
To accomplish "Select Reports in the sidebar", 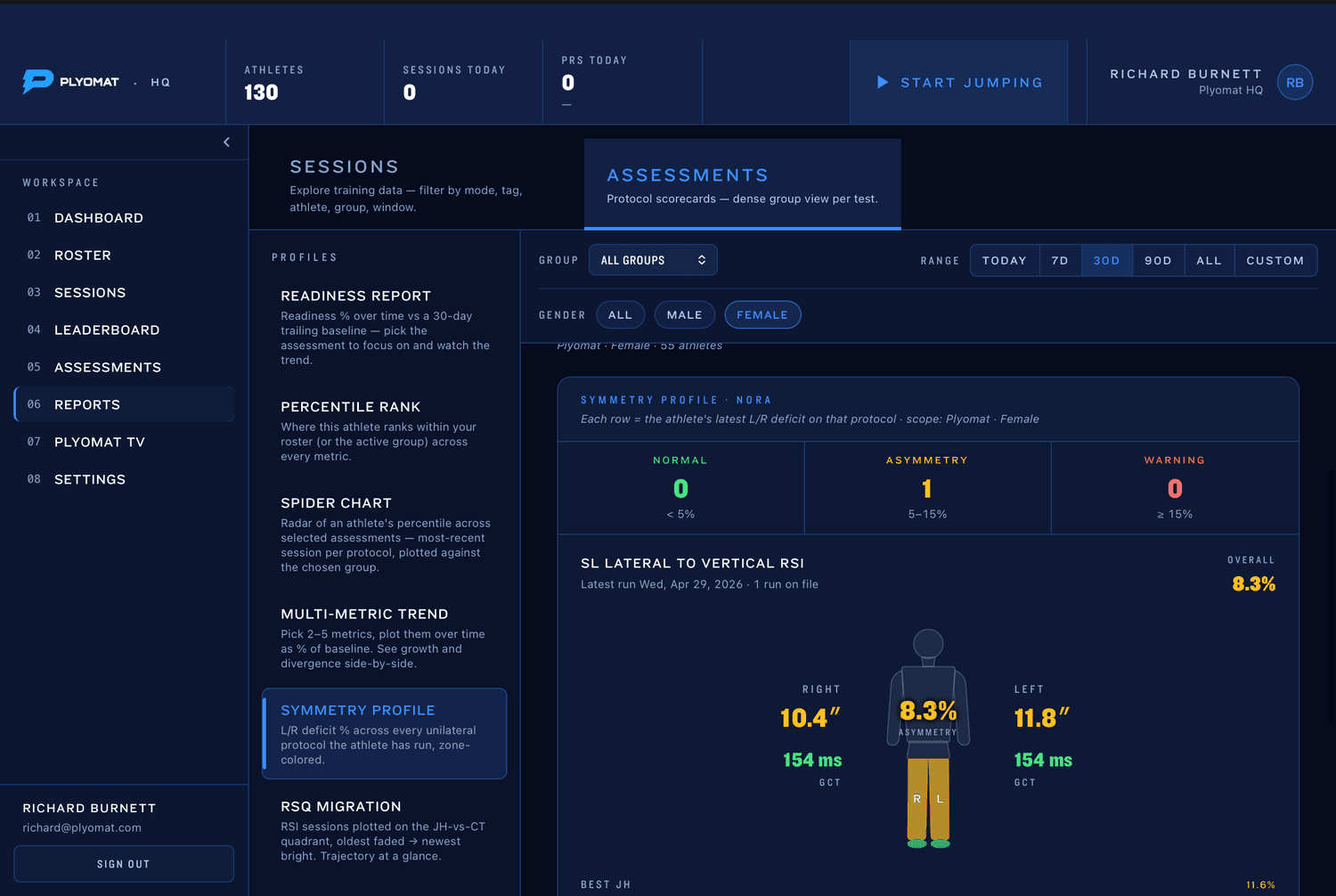I will tap(124, 404).
